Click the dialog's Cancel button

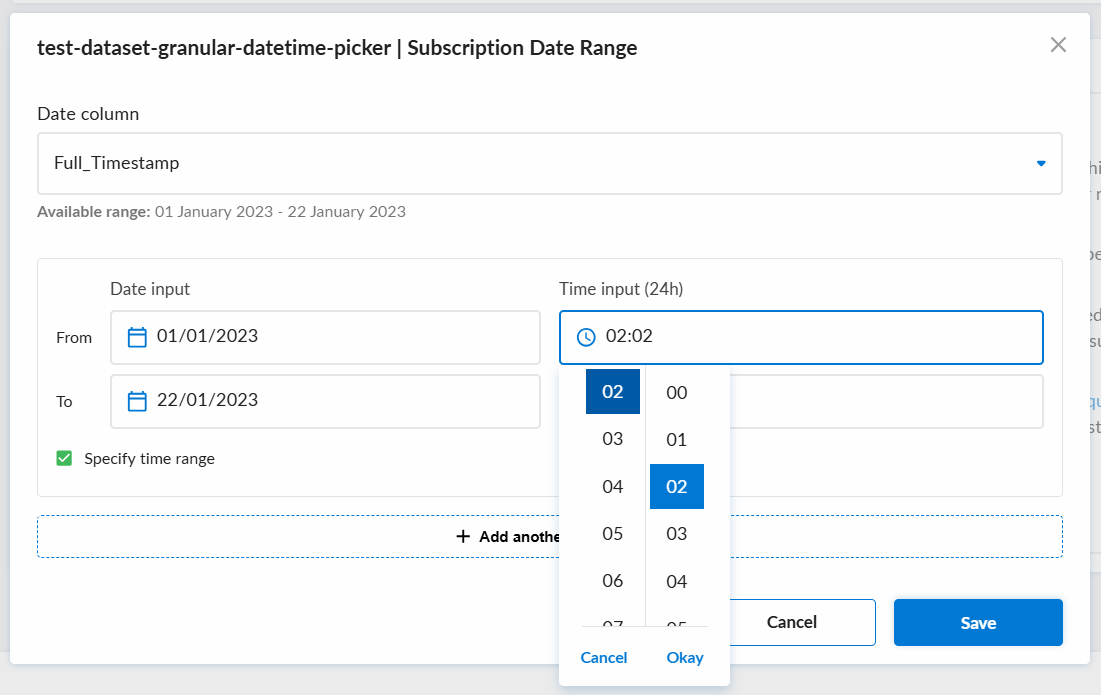tap(791, 623)
